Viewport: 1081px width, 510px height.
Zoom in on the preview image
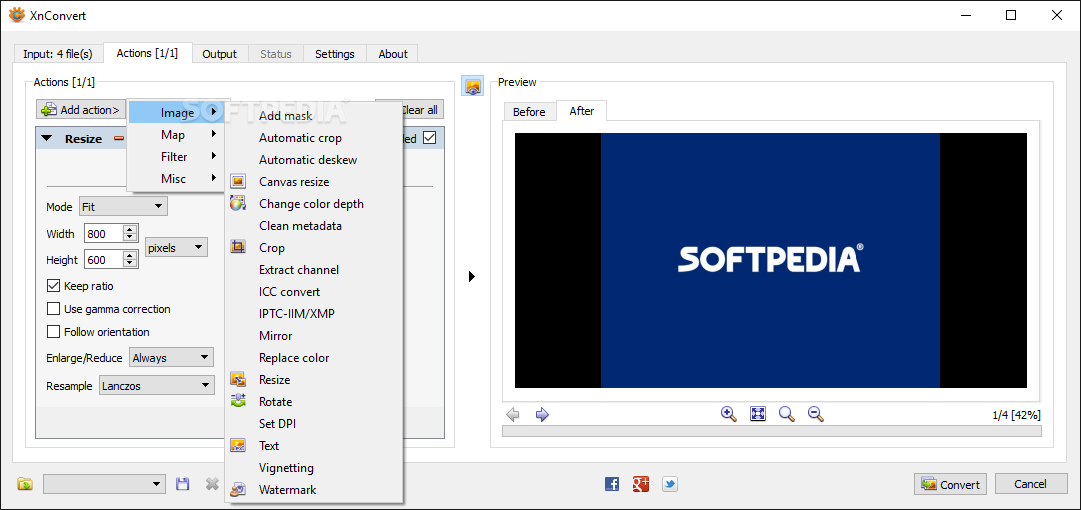728,414
